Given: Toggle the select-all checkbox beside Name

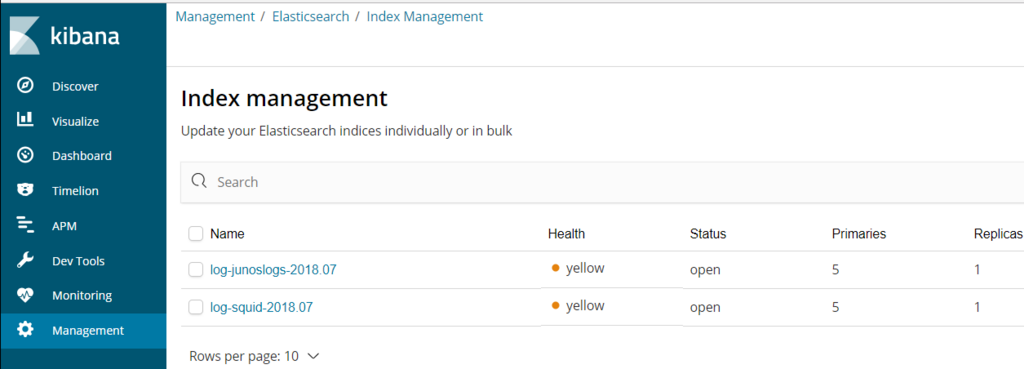Looking at the screenshot, I should coord(195,234).
